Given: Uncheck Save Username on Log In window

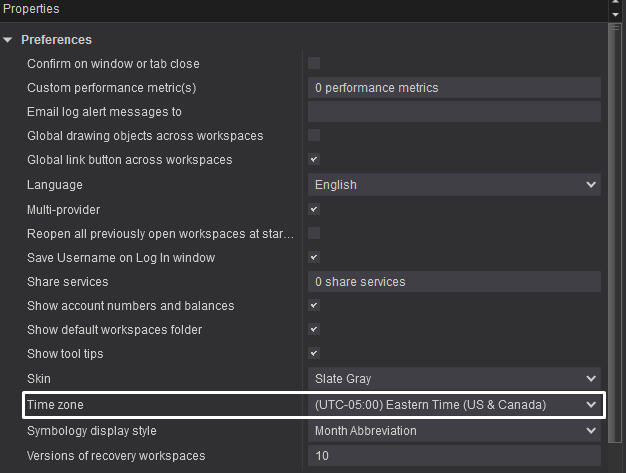Looking at the screenshot, I should pyautogui.click(x=314, y=258).
